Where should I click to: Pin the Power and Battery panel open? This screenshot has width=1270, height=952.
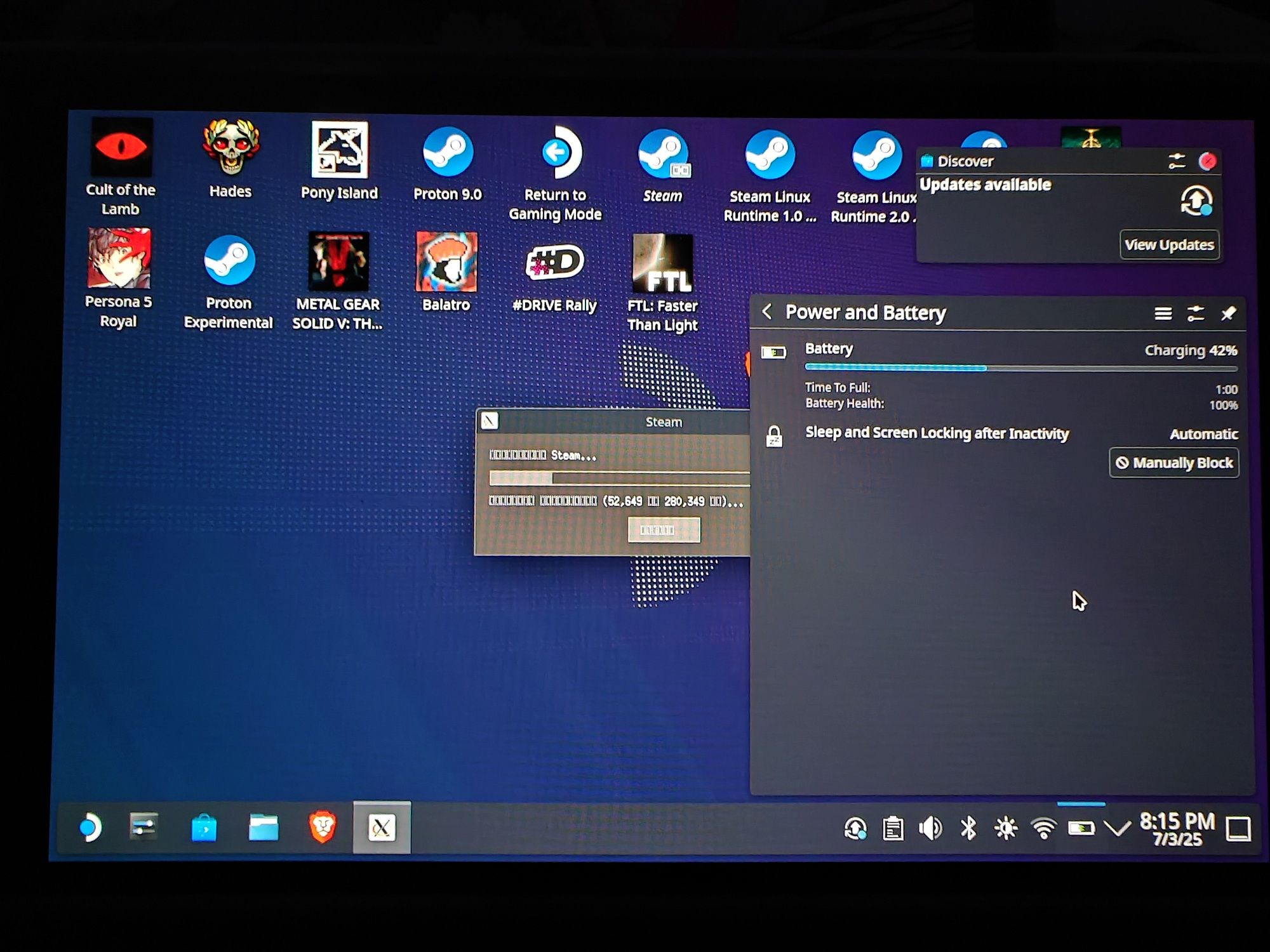coord(1228,314)
